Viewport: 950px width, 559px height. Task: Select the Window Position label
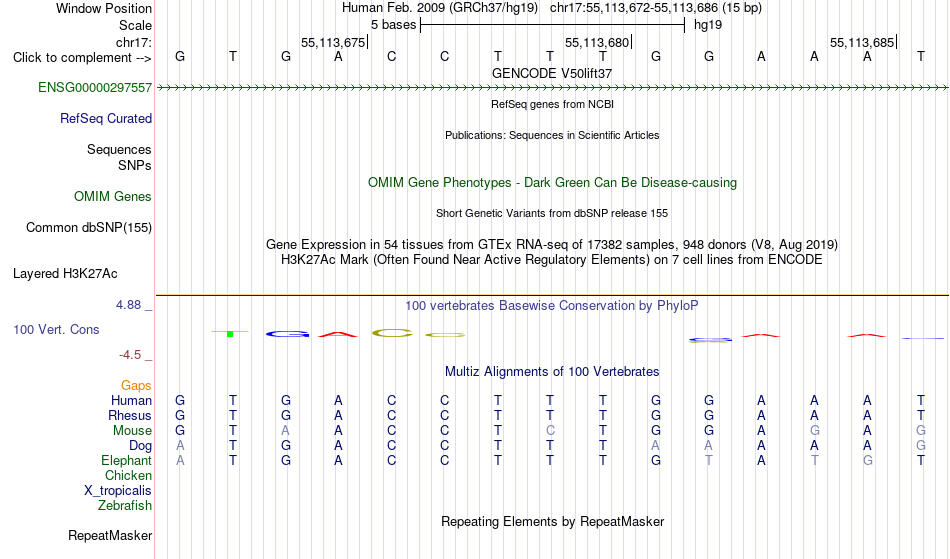[x=104, y=8]
